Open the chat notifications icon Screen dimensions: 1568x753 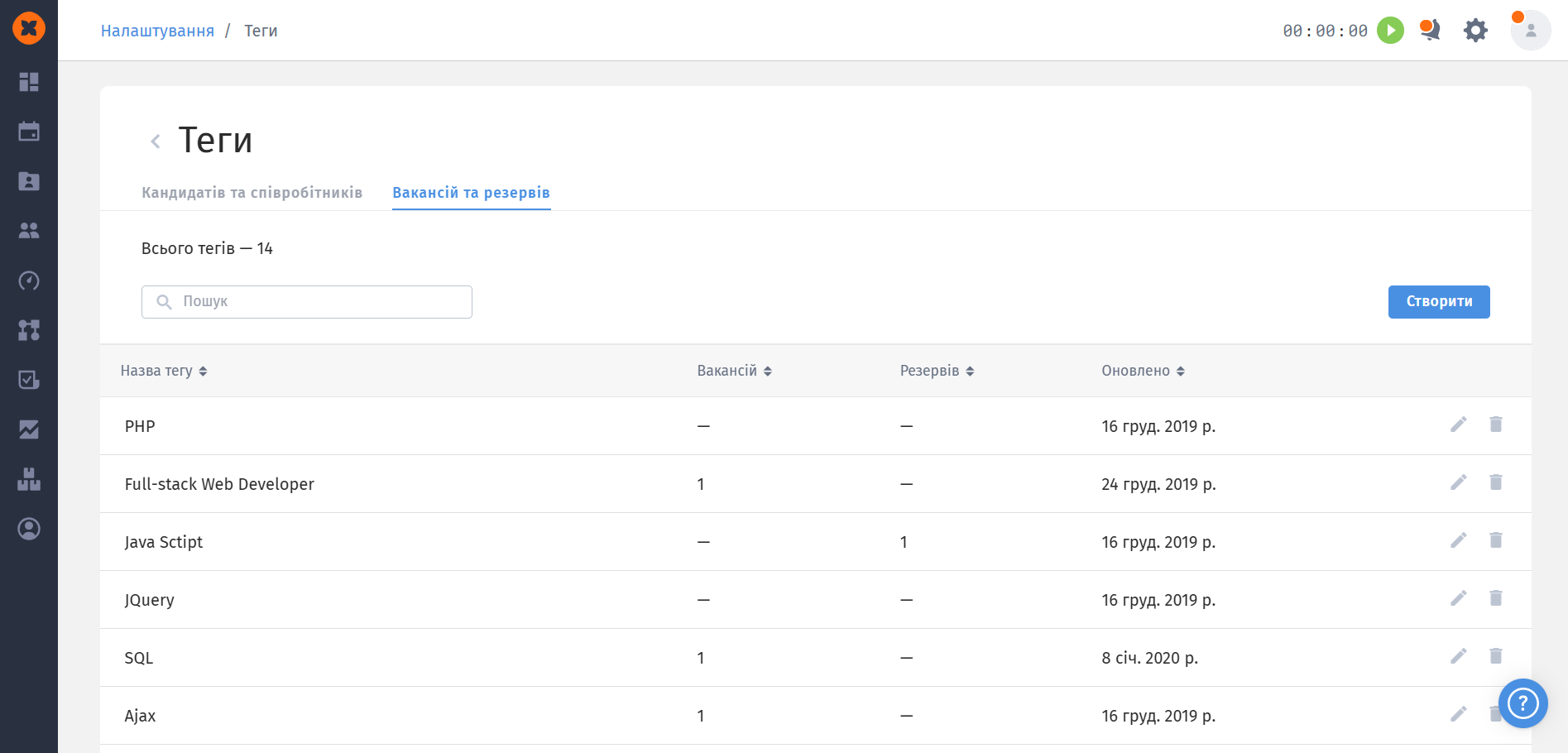click(x=1430, y=30)
